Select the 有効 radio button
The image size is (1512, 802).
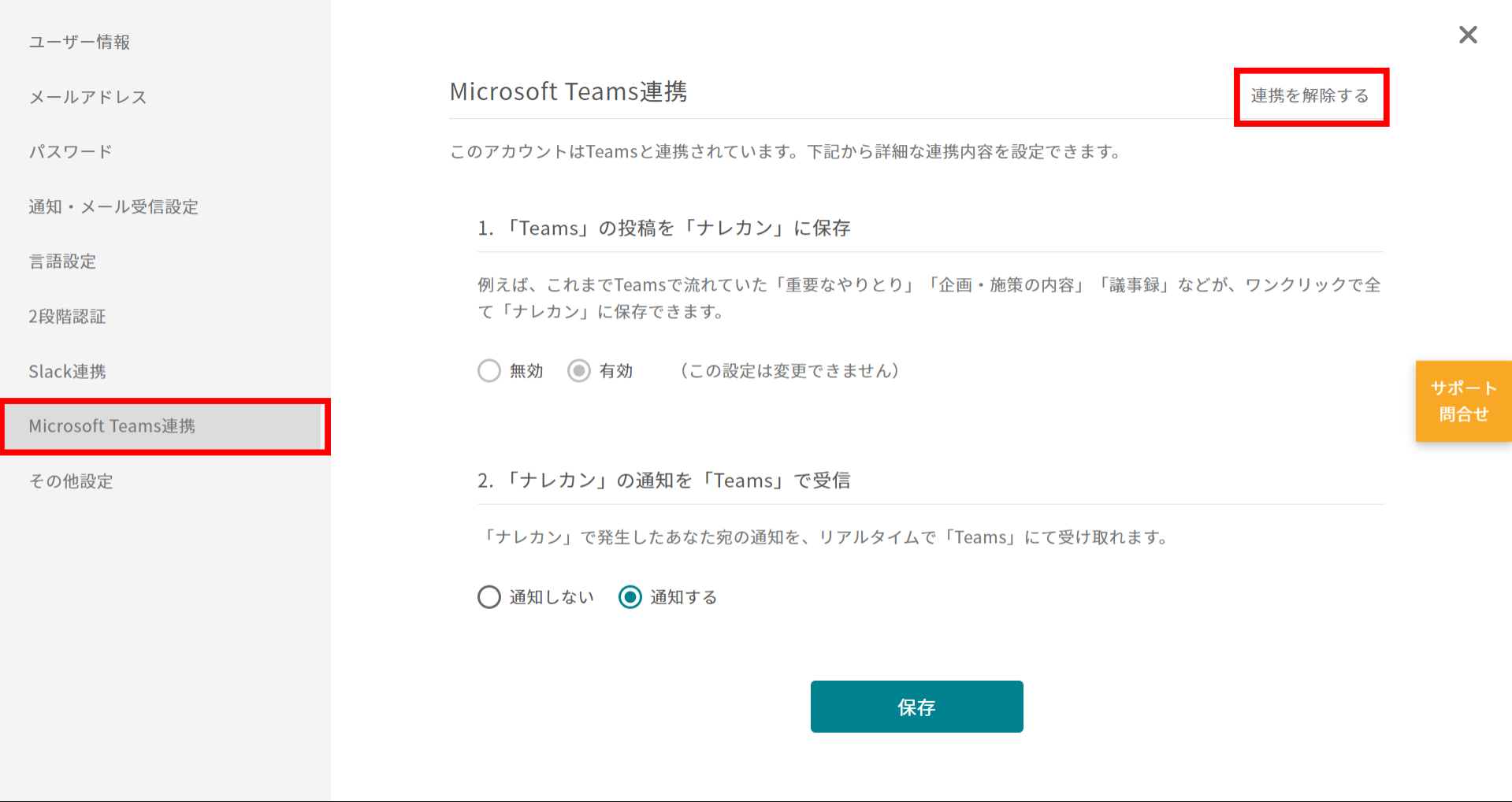tap(579, 370)
